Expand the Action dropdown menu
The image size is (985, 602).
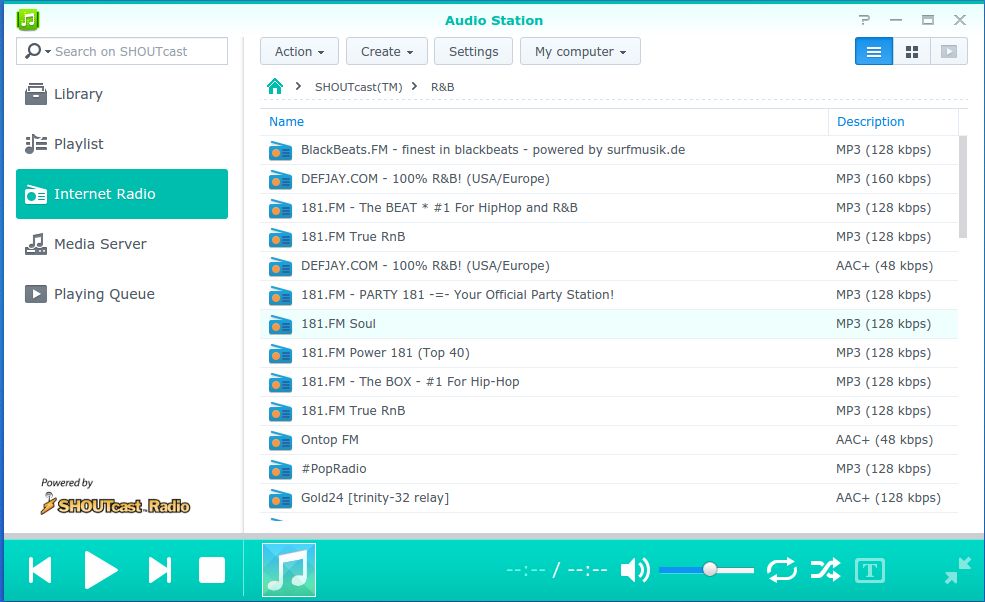tap(300, 52)
